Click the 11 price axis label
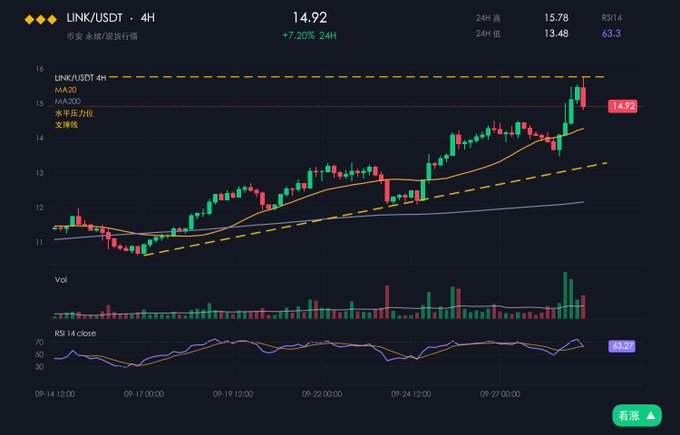 coord(40,242)
